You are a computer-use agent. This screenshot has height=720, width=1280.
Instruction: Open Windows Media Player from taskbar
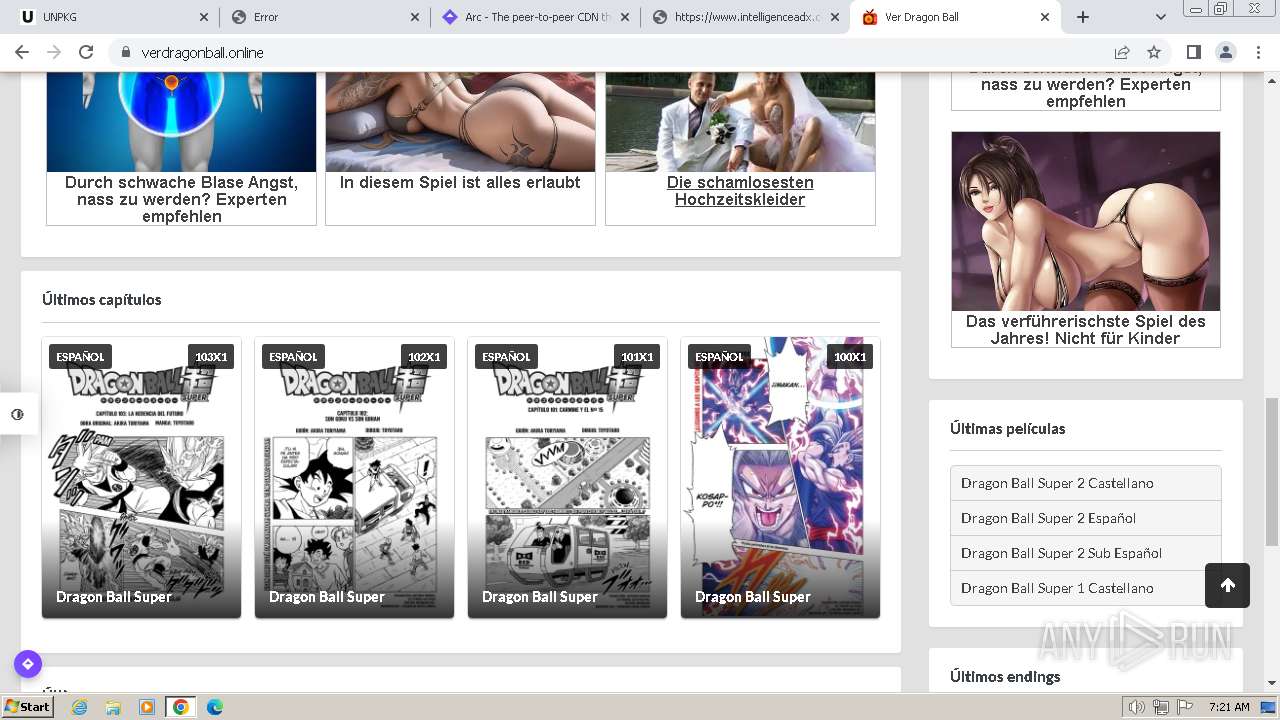(x=147, y=707)
